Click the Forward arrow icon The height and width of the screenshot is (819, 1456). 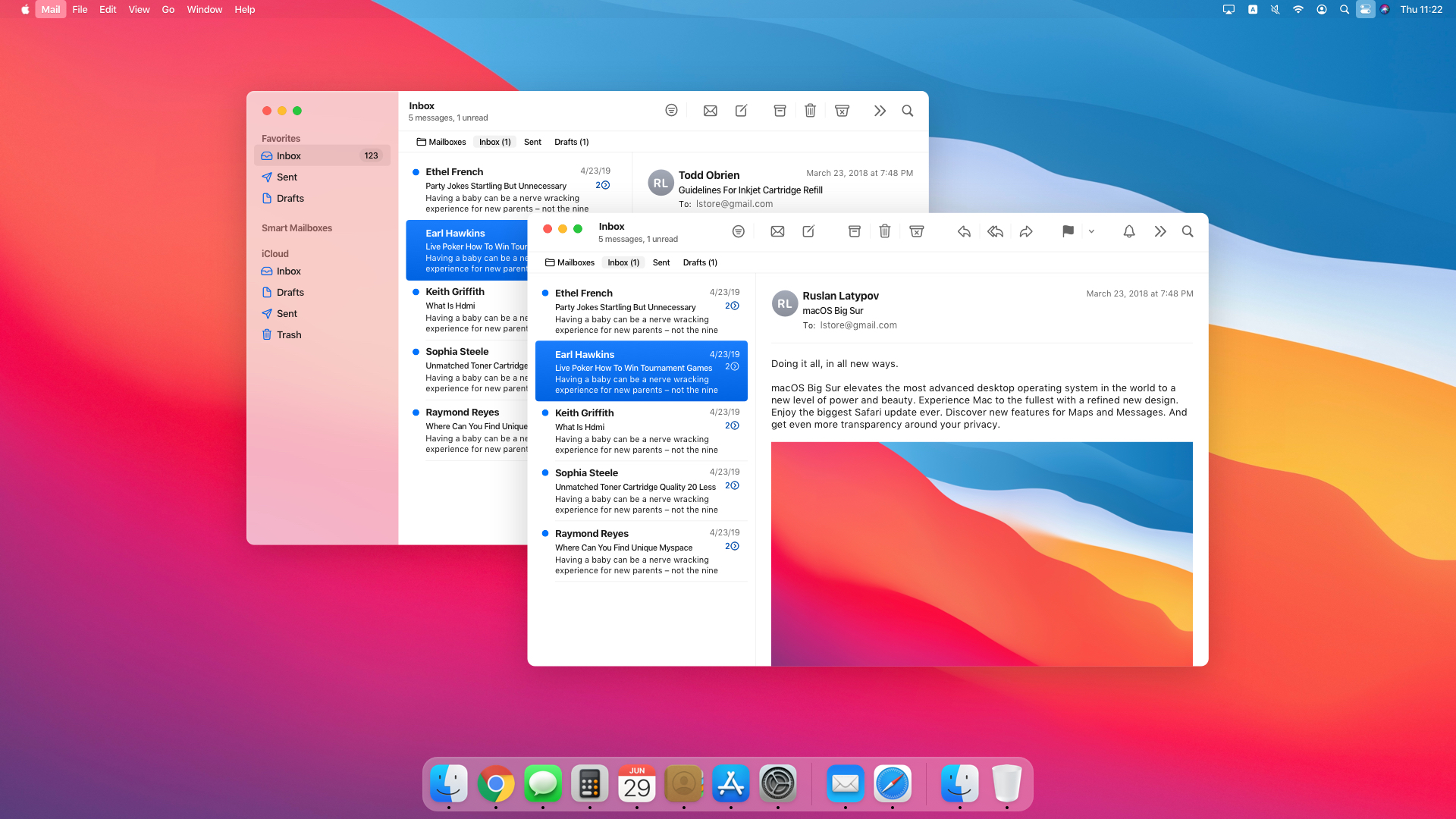coord(1026,232)
